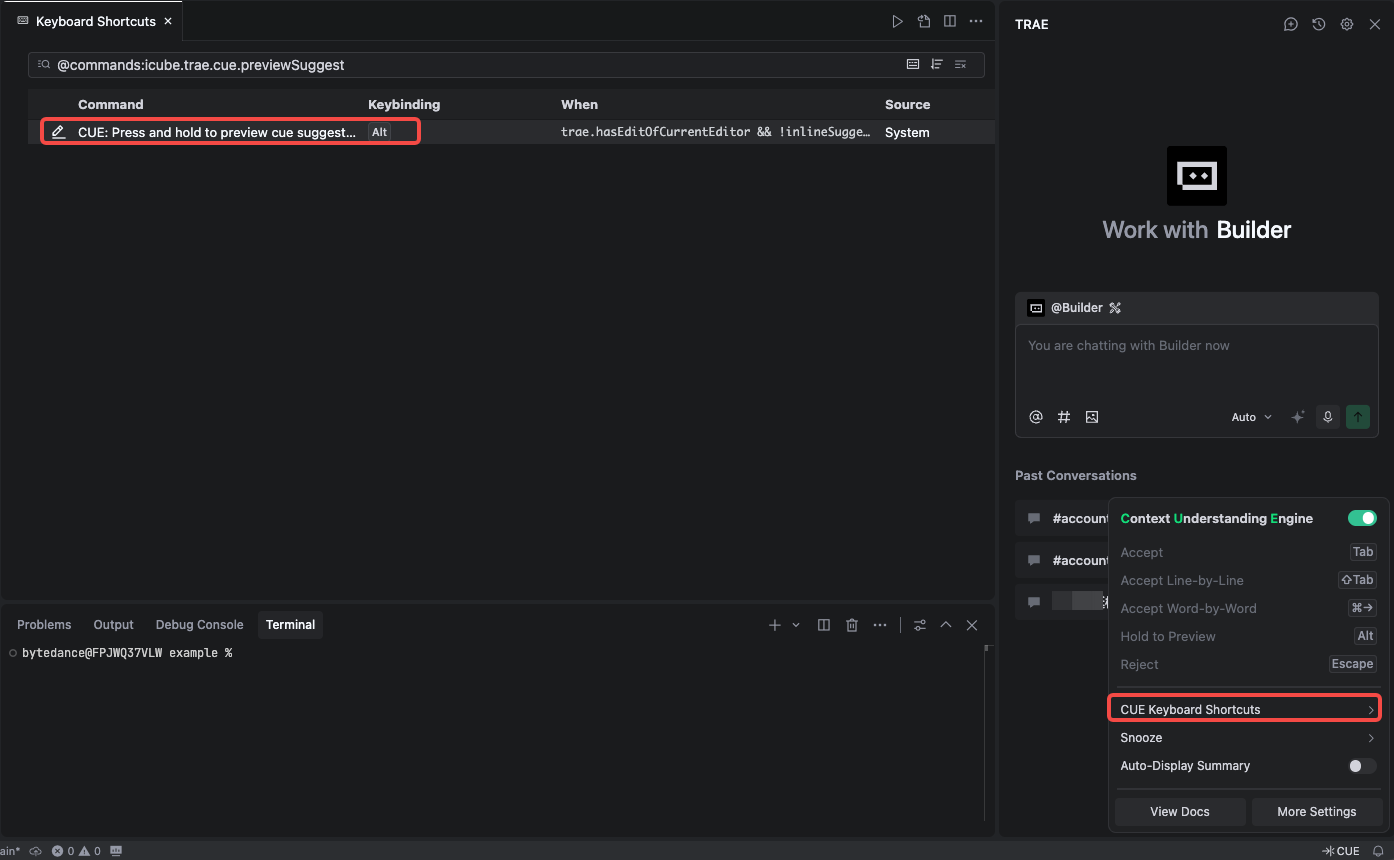This screenshot has height=860, width=1394.
Task: Click the View Docs button
Action: point(1180,811)
